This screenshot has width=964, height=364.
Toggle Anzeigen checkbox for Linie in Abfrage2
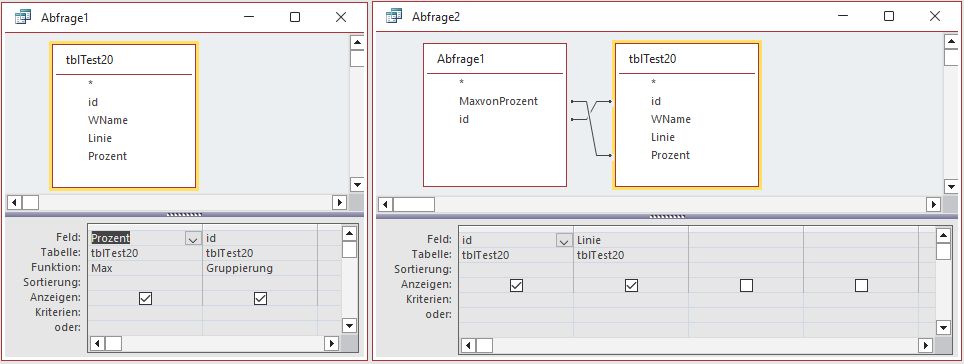pos(631,285)
